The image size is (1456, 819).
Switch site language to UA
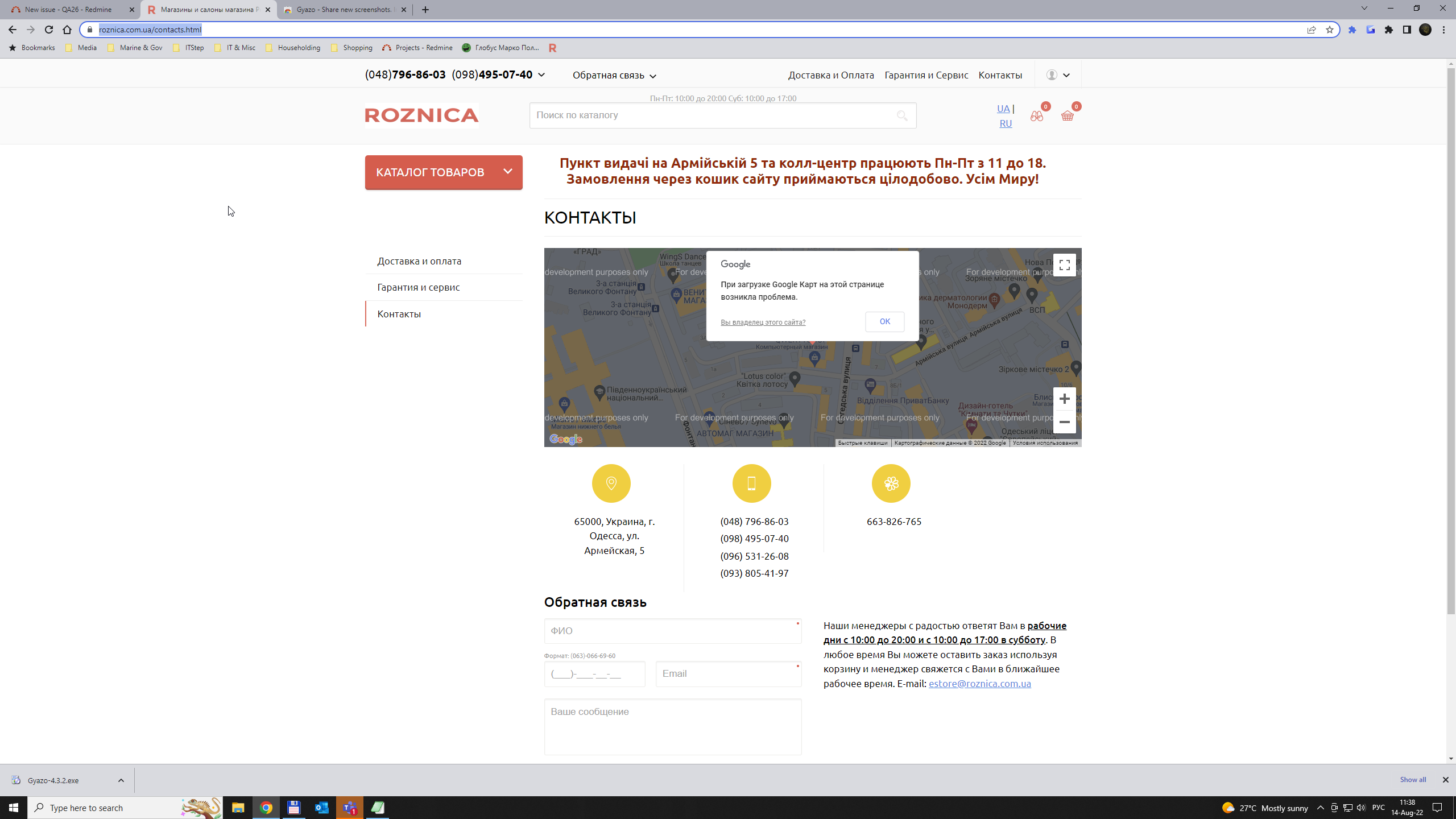point(1003,109)
